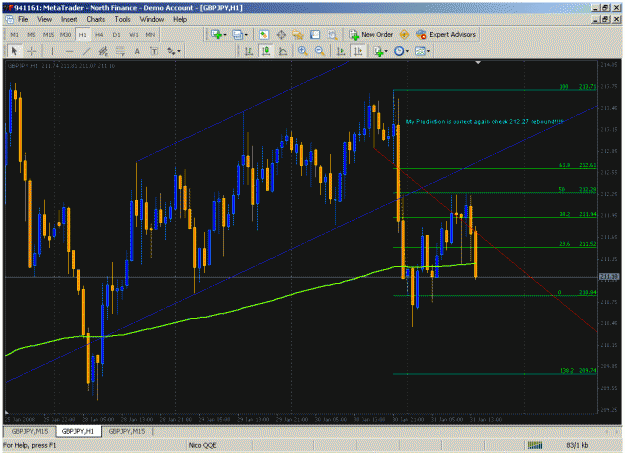
Task: Open the View menu
Action: coord(45,19)
